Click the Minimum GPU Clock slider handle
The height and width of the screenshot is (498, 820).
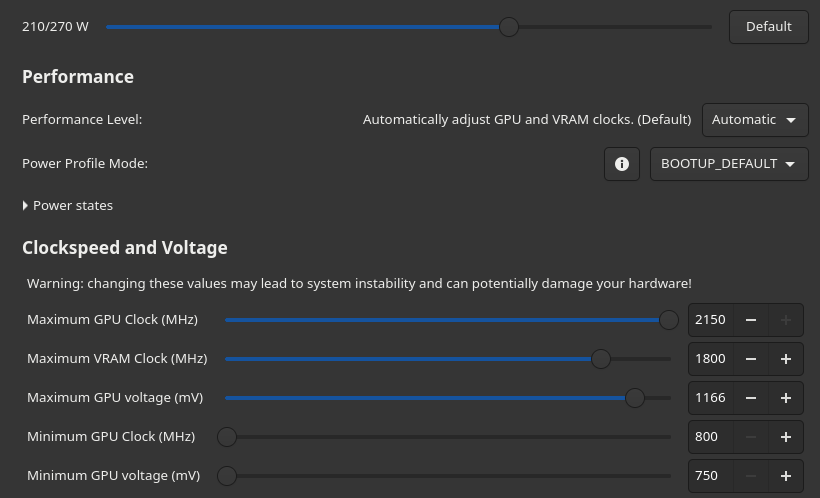point(227,437)
